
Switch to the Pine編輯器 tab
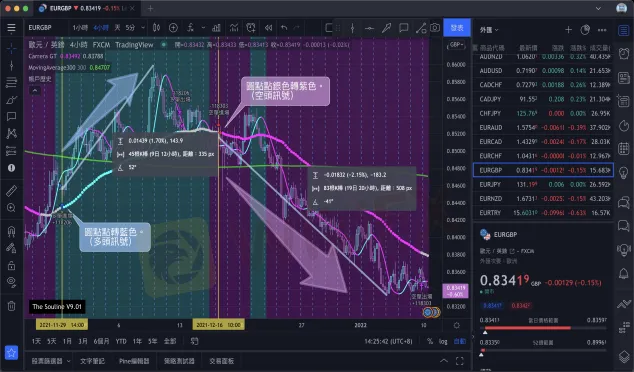tap(134, 361)
